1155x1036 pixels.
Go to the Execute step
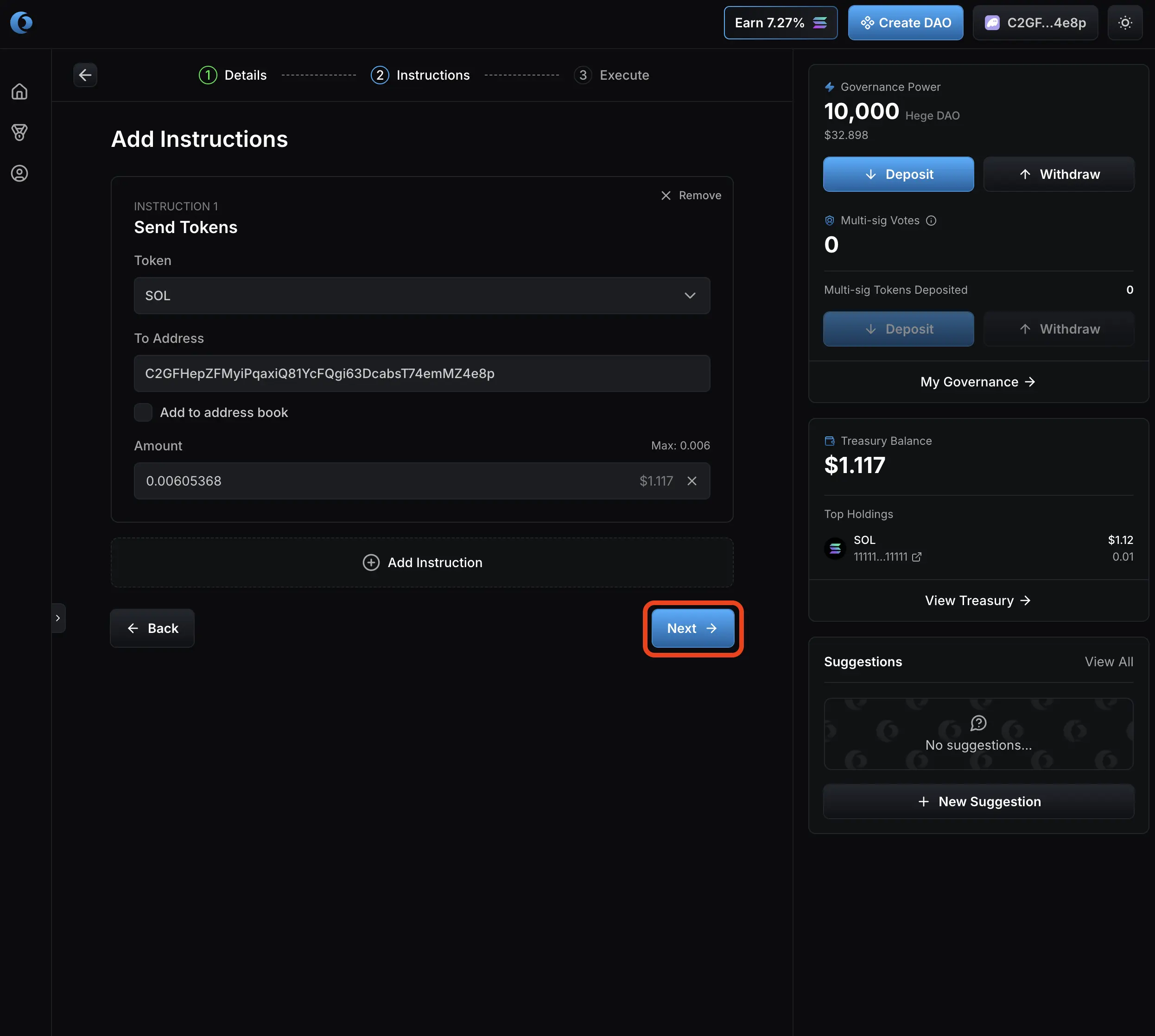[612, 75]
